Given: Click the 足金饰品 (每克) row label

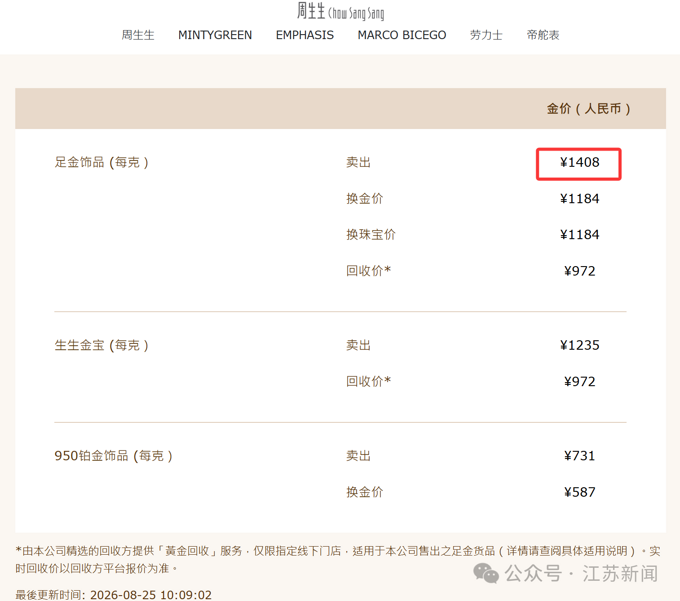Looking at the screenshot, I should (x=101, y=163).
